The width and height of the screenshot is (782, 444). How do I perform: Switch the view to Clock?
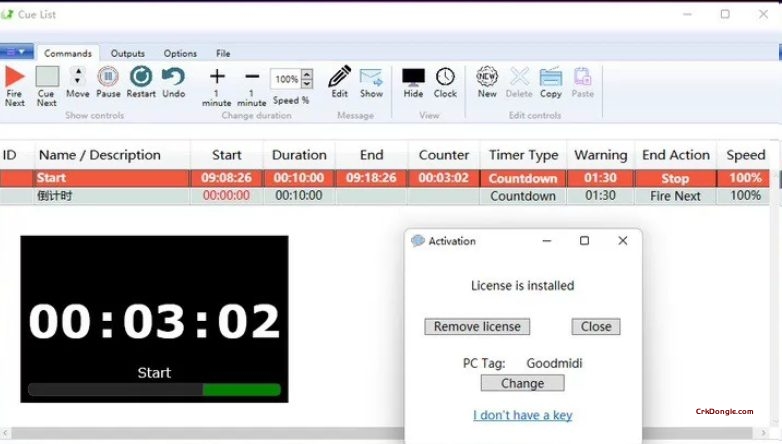click(x=445, y=77)
